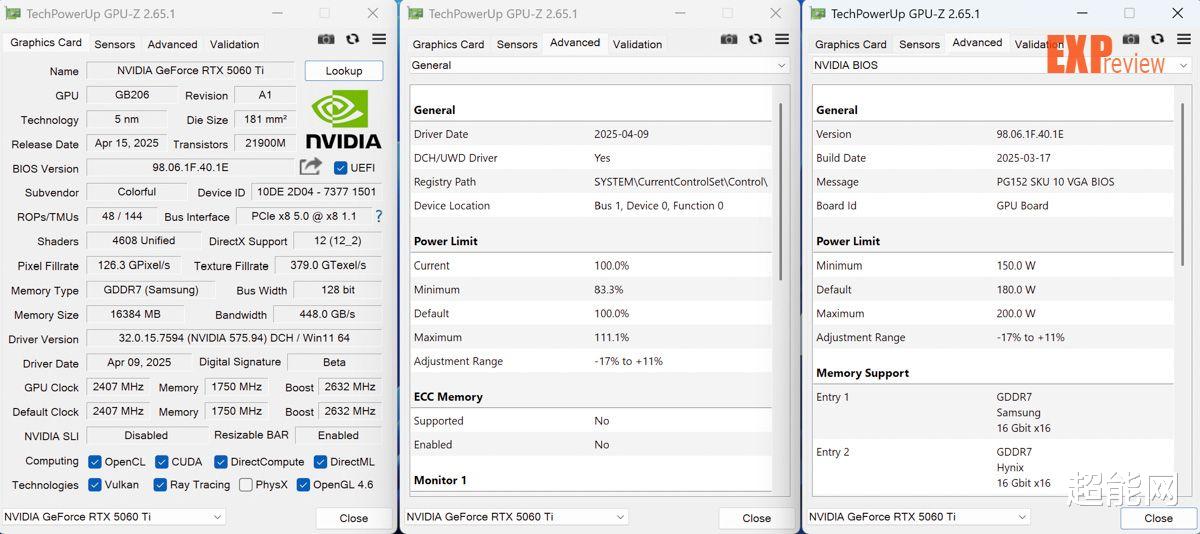Open hamburger menu in right GPU-Z window

[x=1184, y=39]
